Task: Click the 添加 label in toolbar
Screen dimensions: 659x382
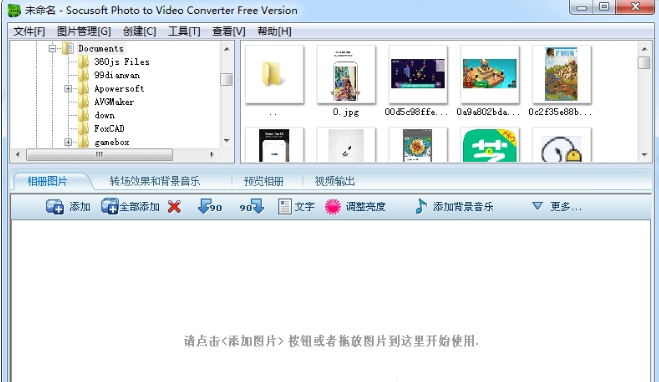Action: (80, 207)
